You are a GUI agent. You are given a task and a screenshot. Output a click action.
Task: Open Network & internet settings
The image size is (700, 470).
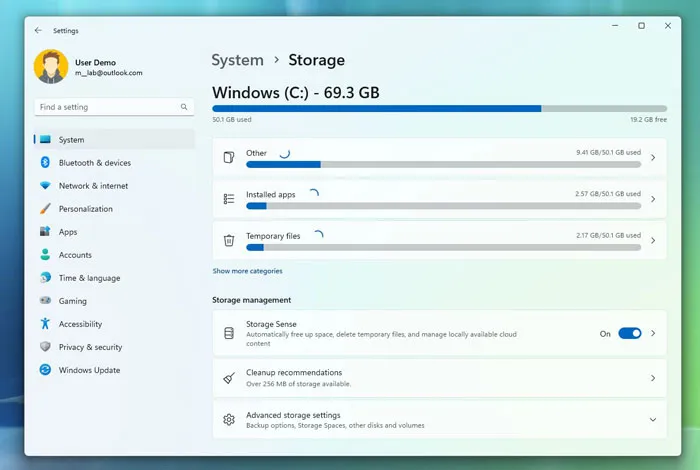tap(114, 186)
